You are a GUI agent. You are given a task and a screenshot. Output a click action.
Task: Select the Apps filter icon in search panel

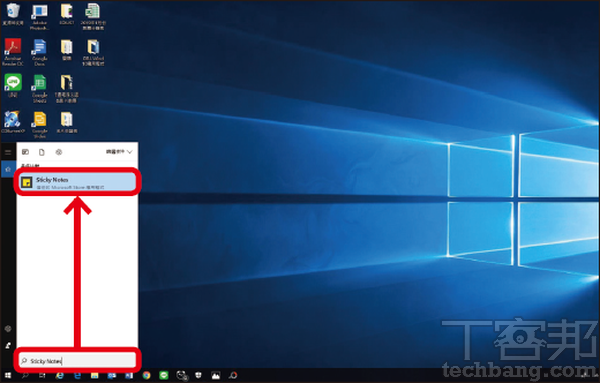point(25,152)
